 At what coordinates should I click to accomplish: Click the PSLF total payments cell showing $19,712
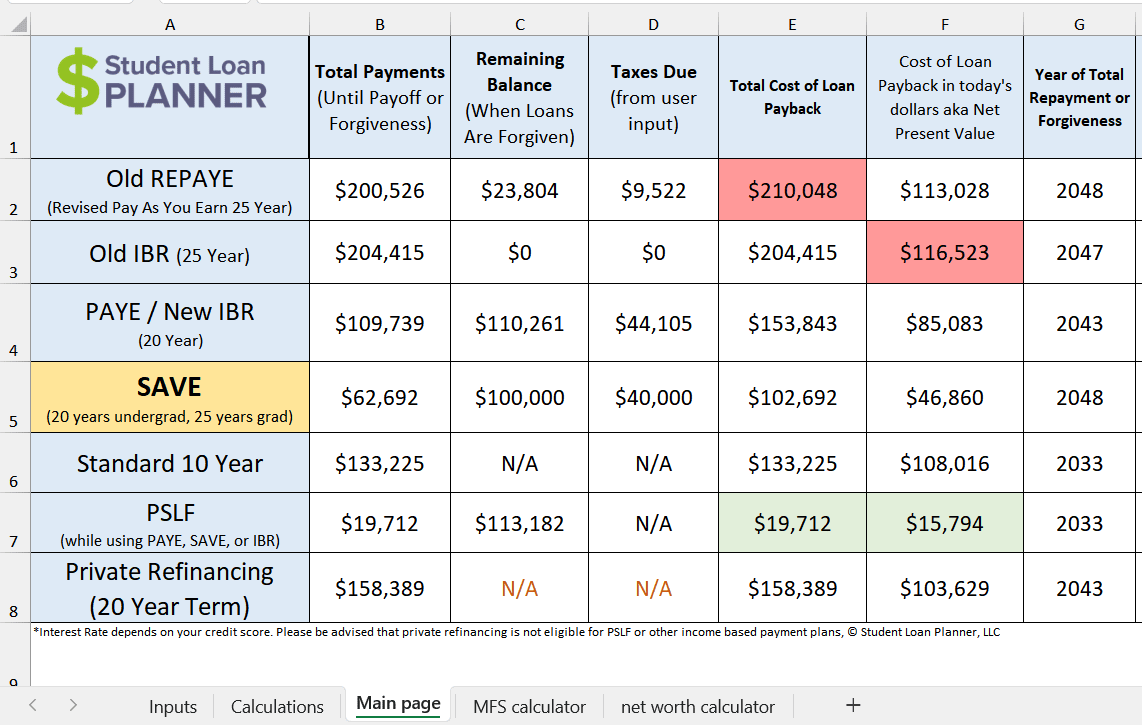380,523
